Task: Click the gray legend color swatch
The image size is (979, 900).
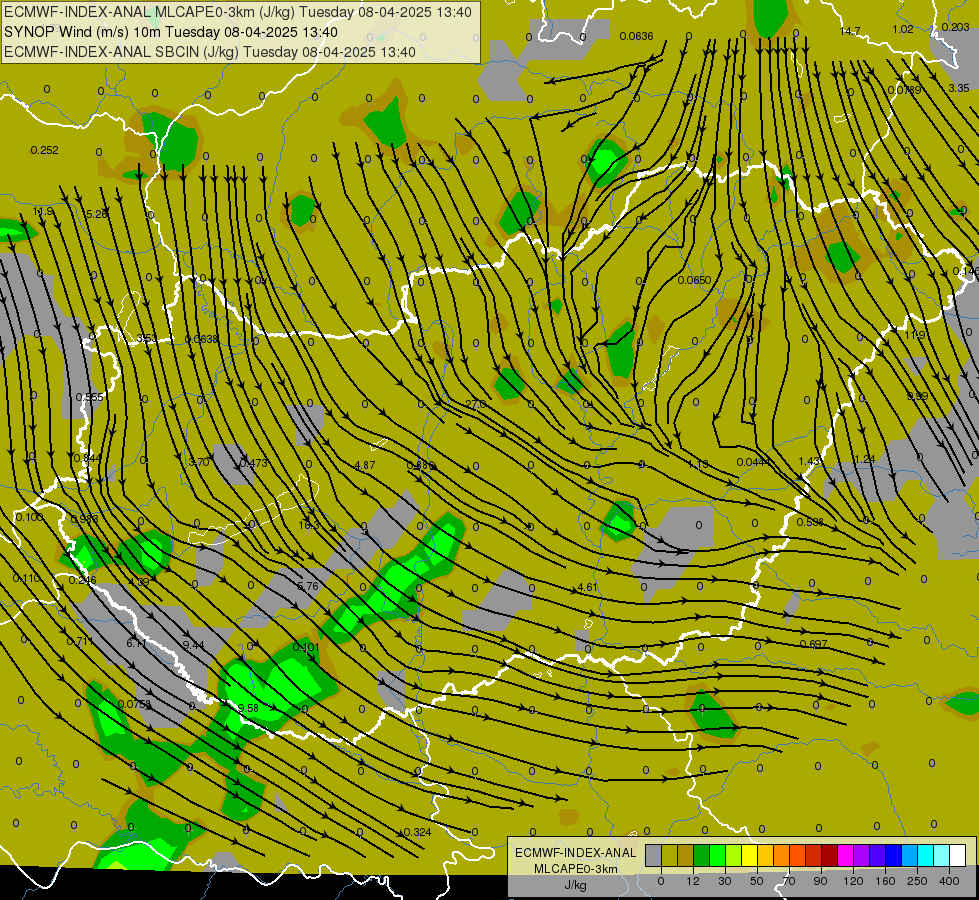Action: click(653, 856)
